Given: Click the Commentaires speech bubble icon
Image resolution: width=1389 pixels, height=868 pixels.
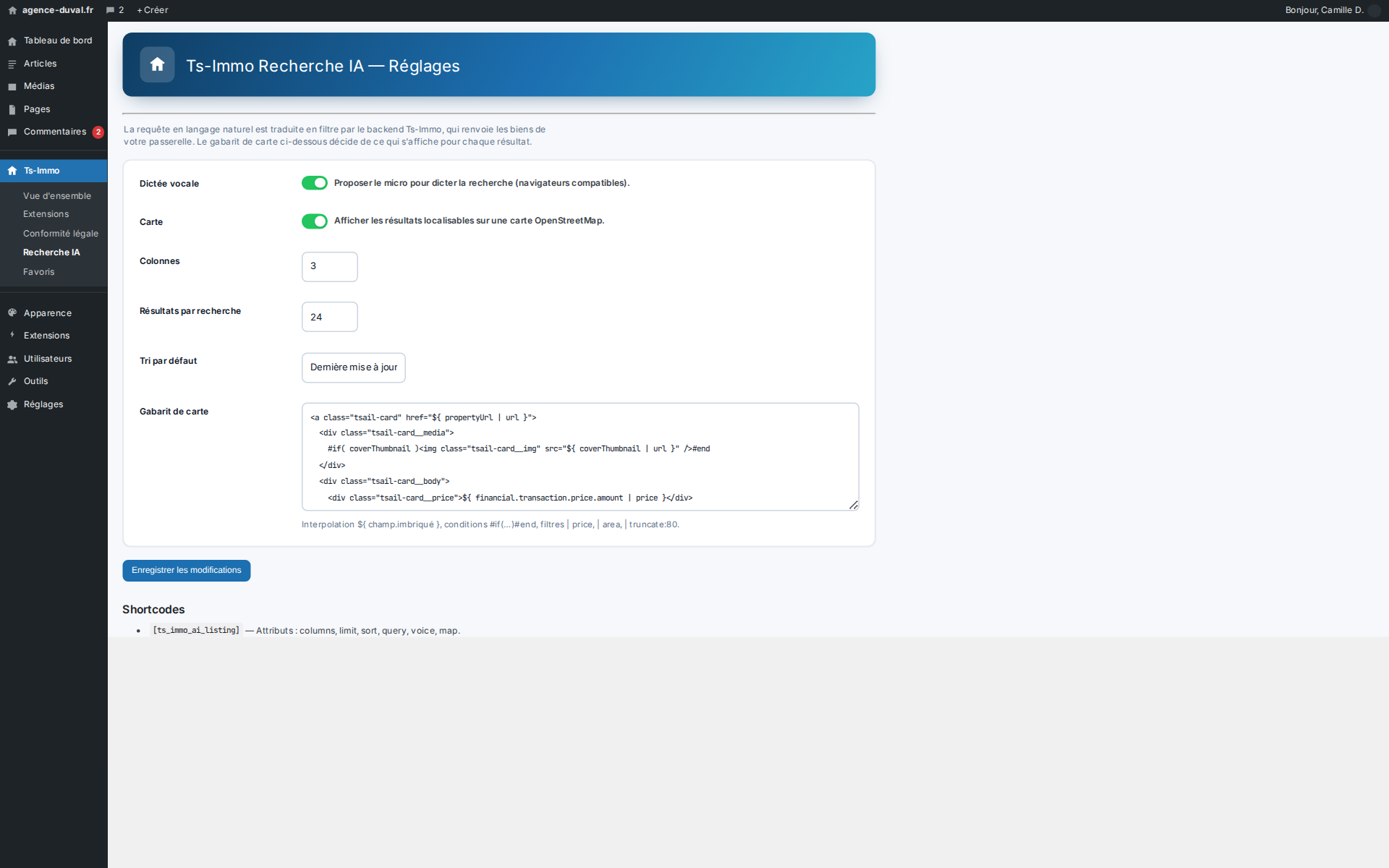Looking at the screenshot, I should (12, 132).
